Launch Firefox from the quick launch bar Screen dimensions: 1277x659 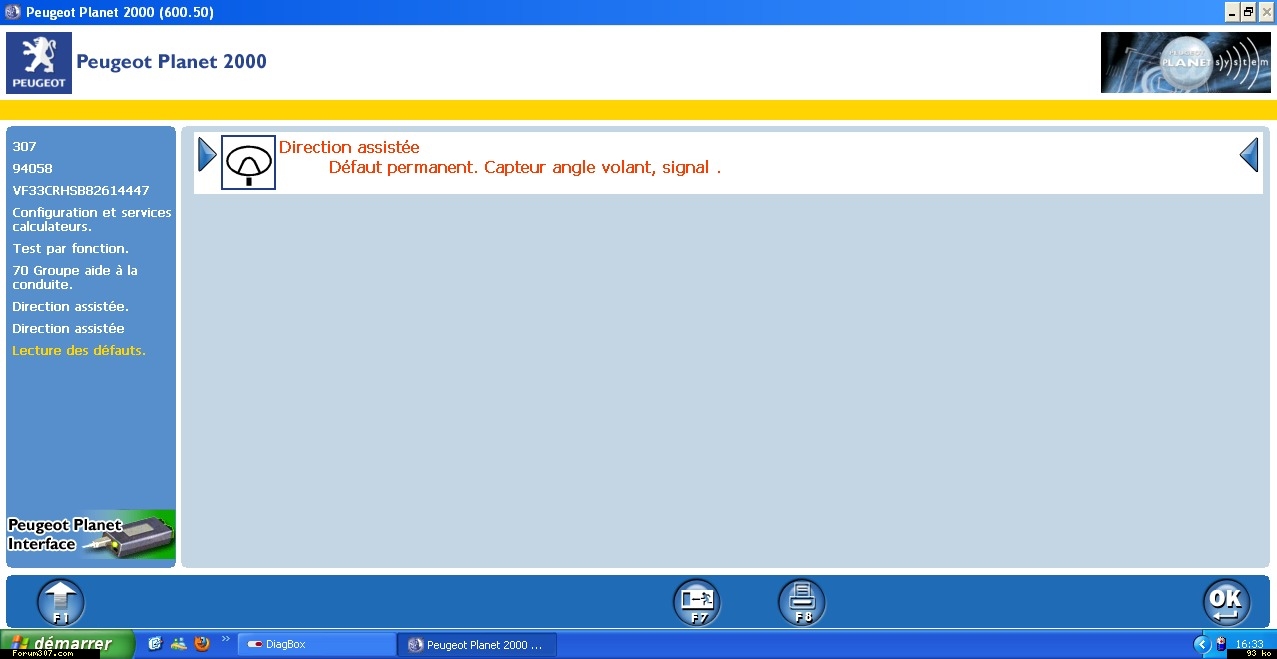[202, 644]
